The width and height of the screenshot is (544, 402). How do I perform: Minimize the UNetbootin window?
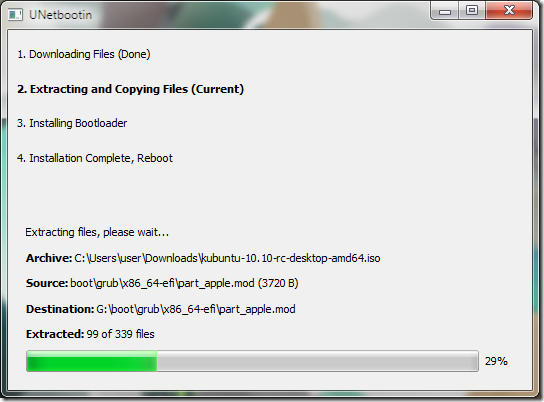click(x=445, y=11)
